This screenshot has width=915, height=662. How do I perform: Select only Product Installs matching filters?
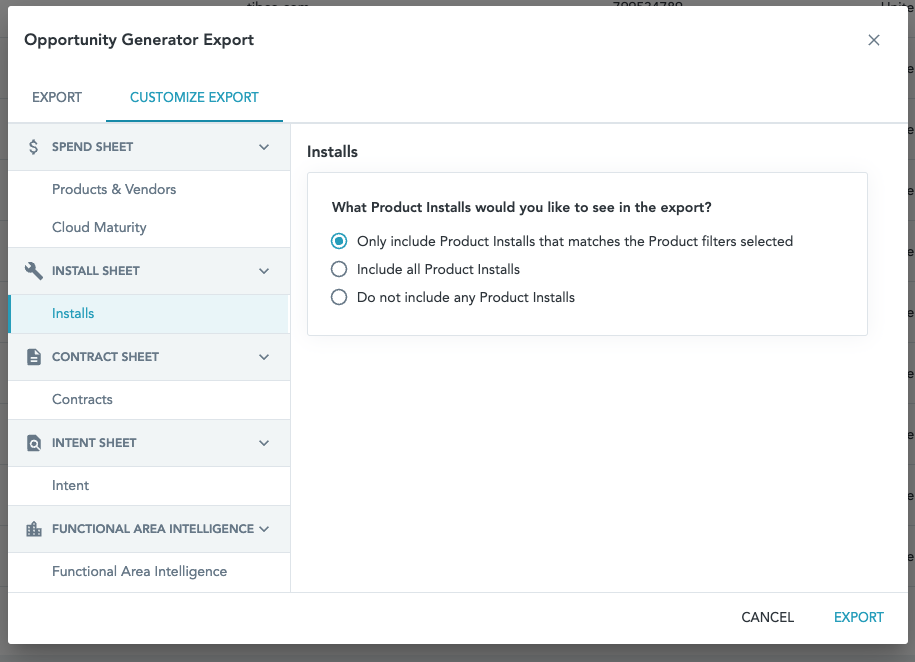point(339,241)
